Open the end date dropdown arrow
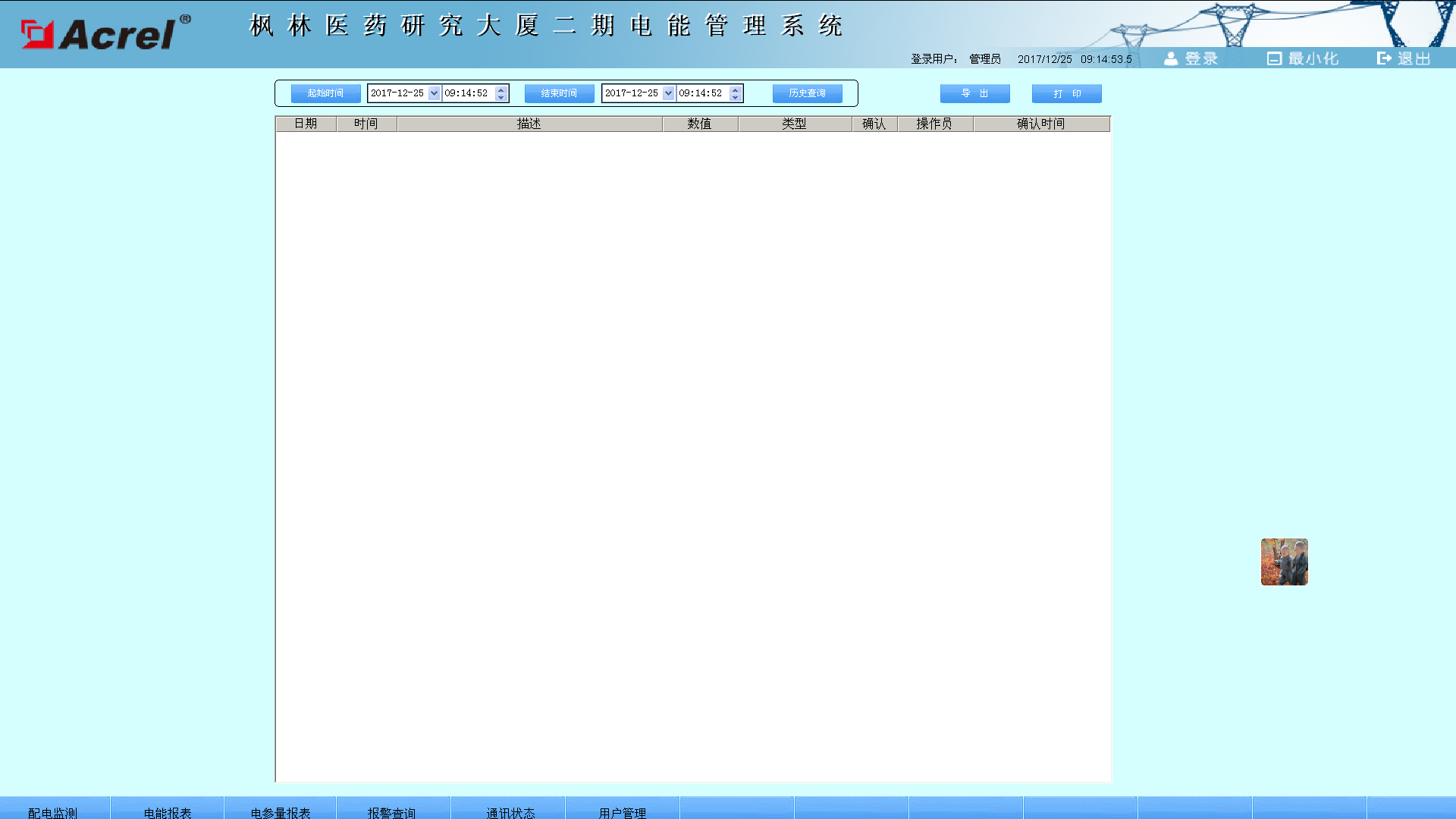 point(668,93)
